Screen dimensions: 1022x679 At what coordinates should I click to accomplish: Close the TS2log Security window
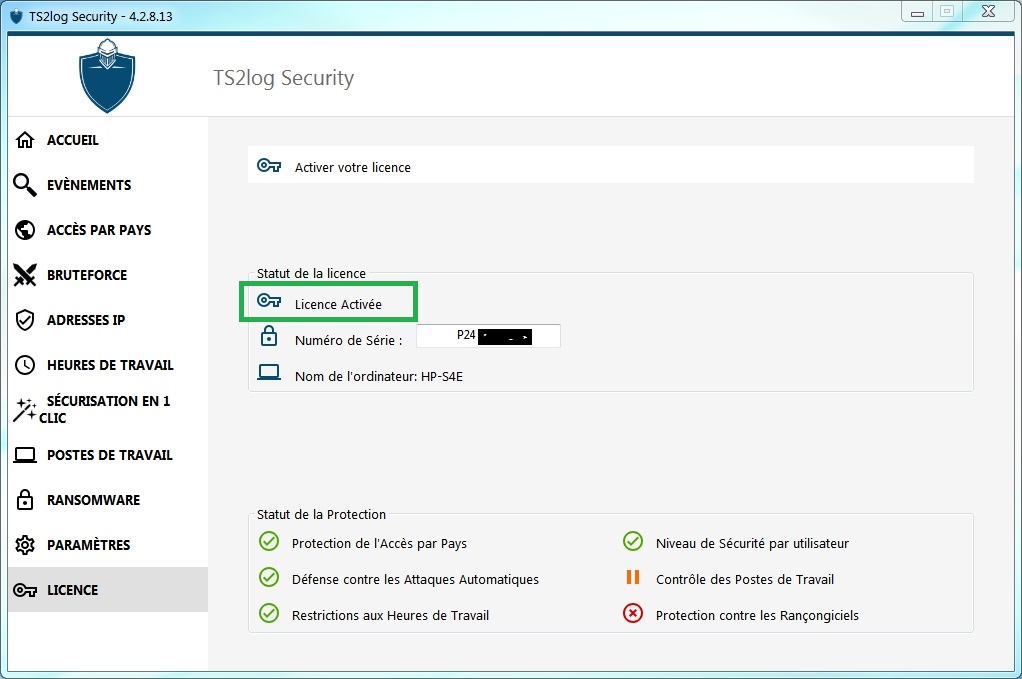tap(989, 12)
